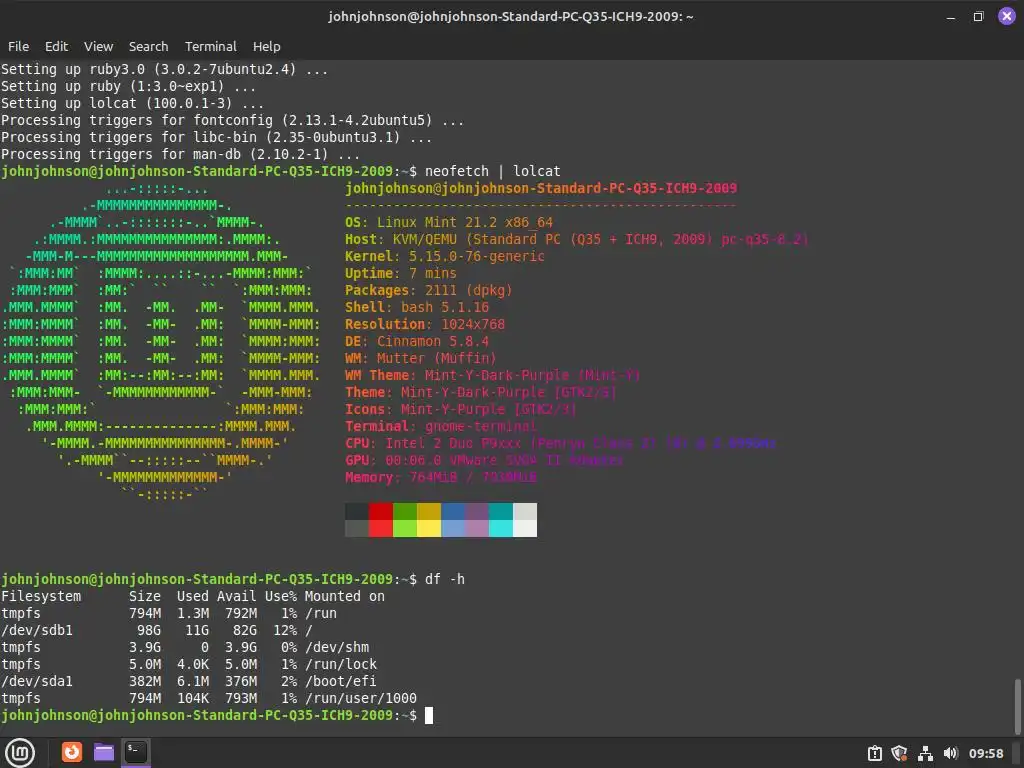Click the 'Host: KVM/QEMU' line
This screenshot has width=1024, height=768.
tap(577, 239)
